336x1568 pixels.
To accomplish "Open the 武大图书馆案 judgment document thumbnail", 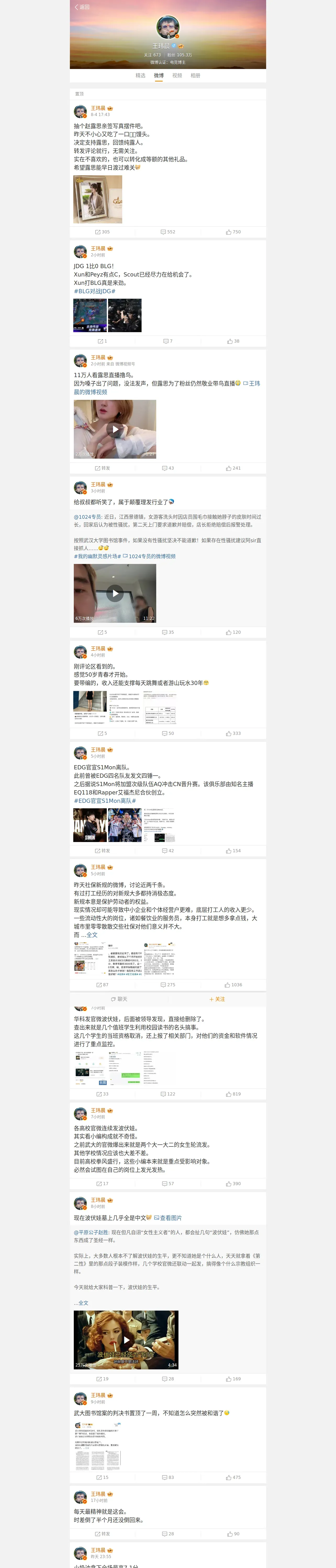I will tap(98, 1446).
